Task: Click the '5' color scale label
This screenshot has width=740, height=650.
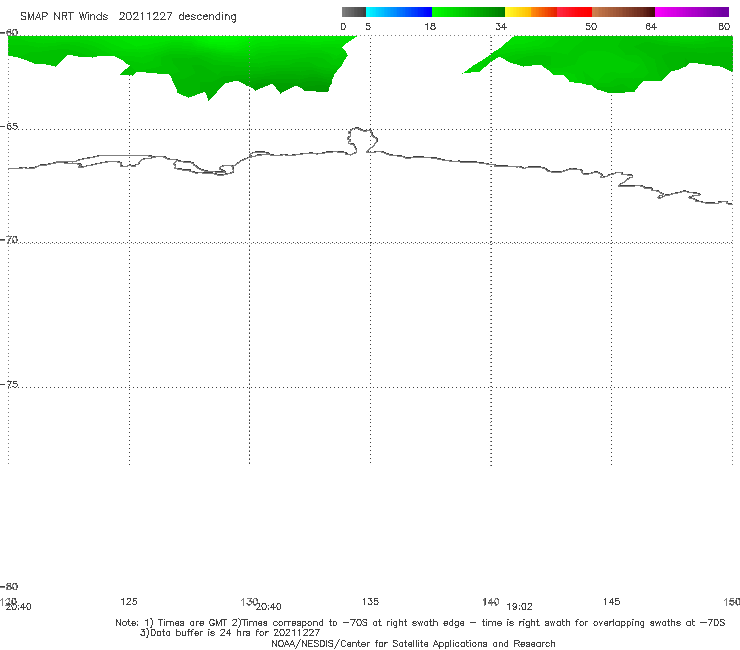Action: pos(368,26)
